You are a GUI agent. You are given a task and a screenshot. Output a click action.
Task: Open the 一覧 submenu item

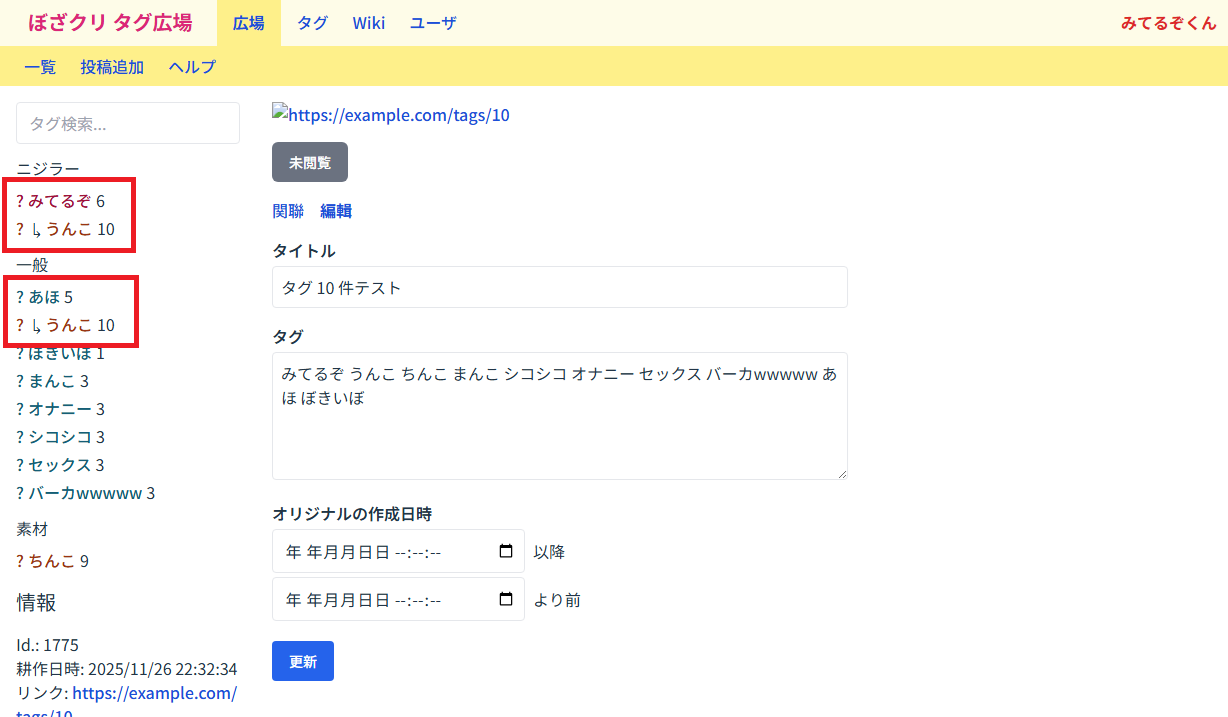click(x=40, y=67)
